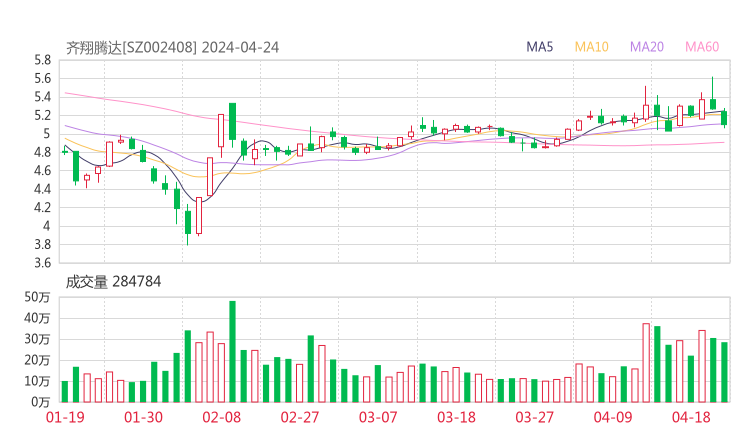Click the tall red candlestick rising from 4.0
740x440 pixels.
199,216
